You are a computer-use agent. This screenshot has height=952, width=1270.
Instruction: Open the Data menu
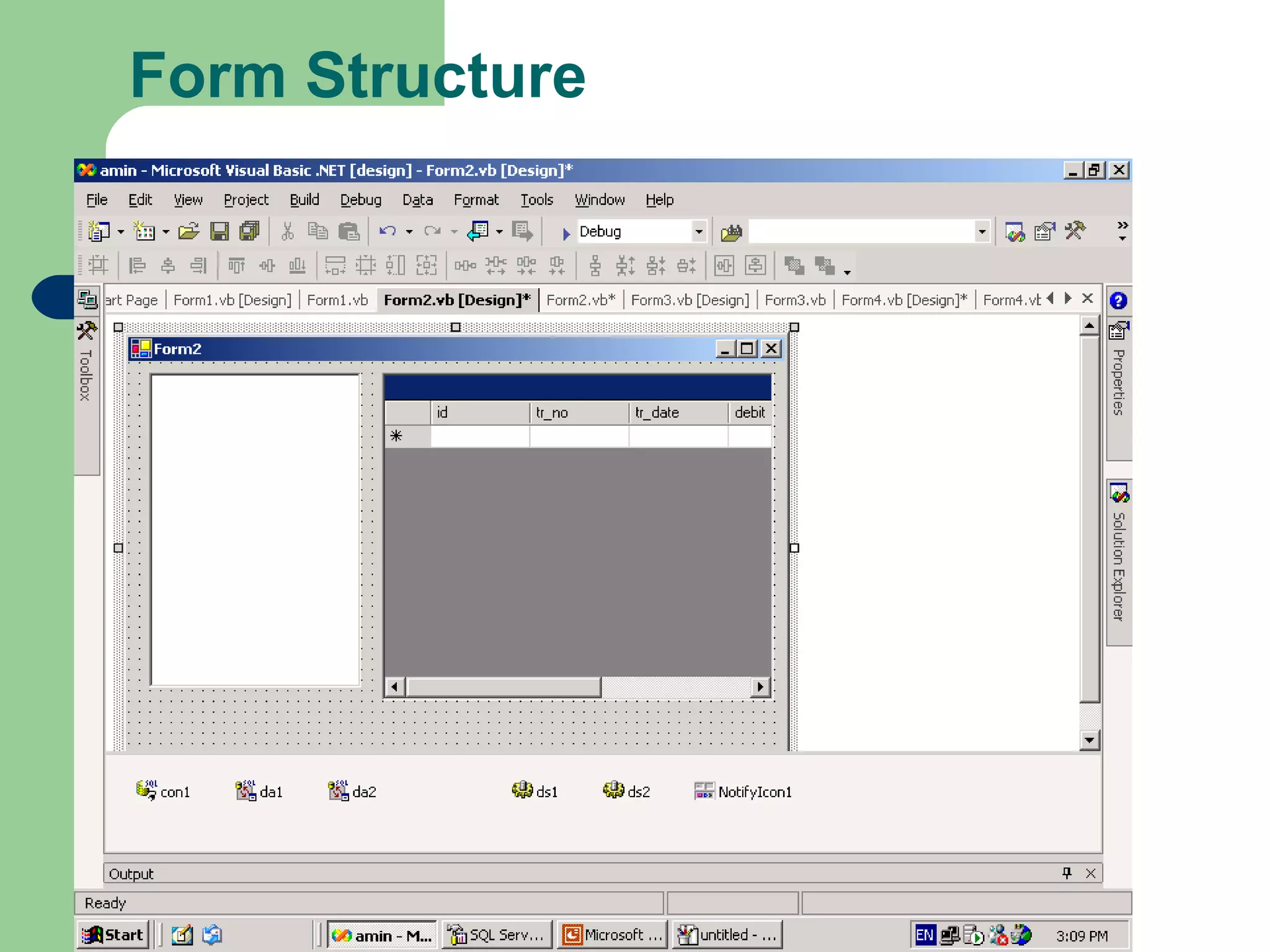coord(417,200)
